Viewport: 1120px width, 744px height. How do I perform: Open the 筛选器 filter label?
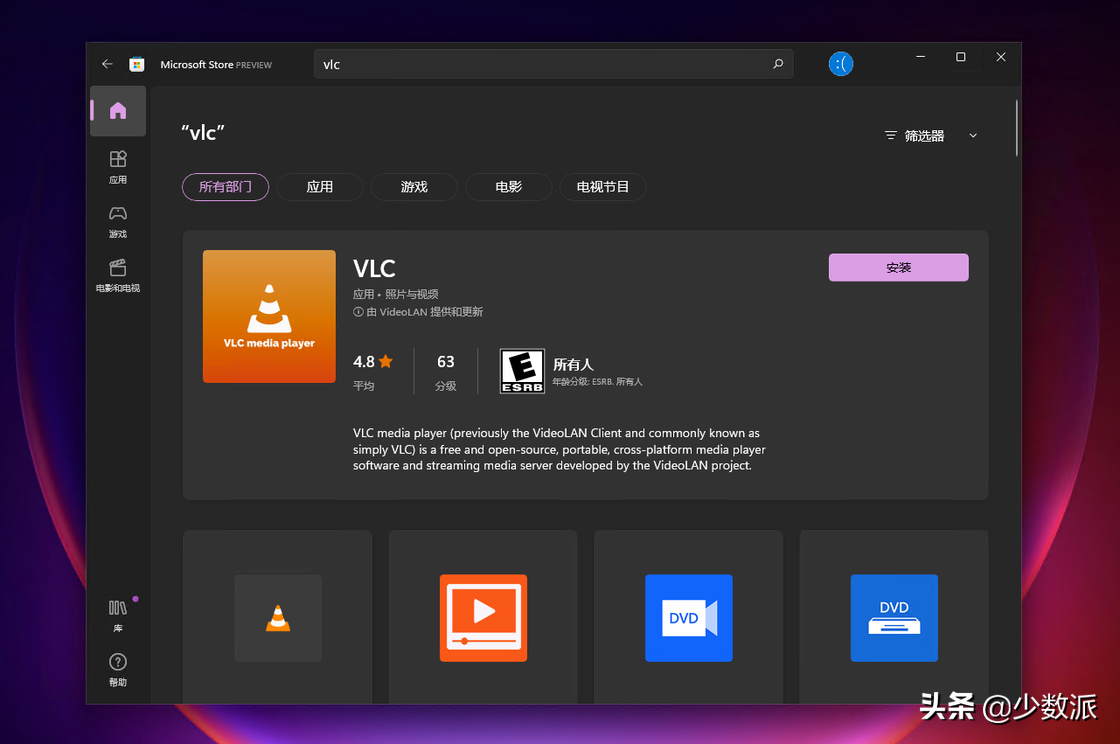[x=924, y=136]
